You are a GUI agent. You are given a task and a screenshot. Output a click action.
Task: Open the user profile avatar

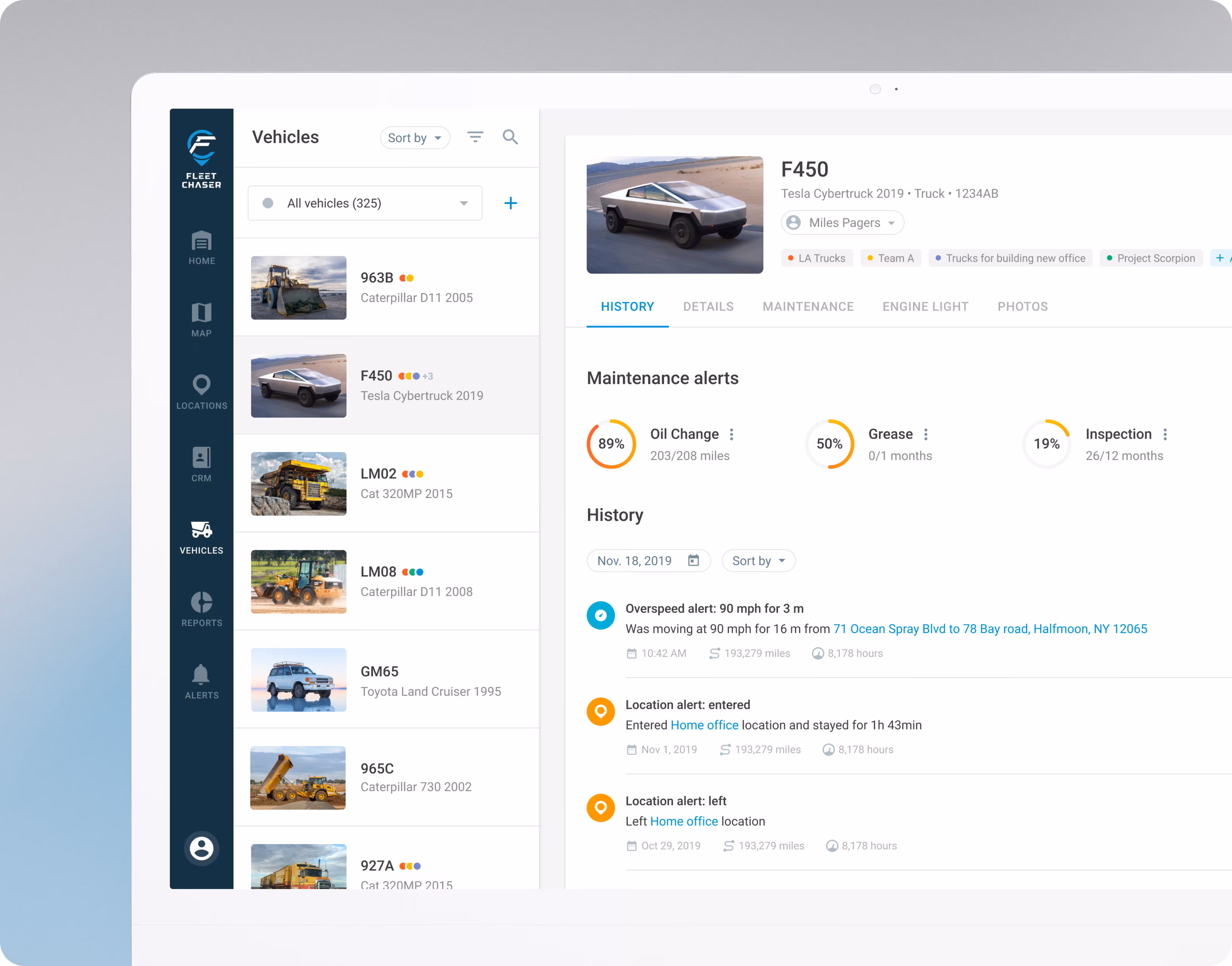coord(202,848)
